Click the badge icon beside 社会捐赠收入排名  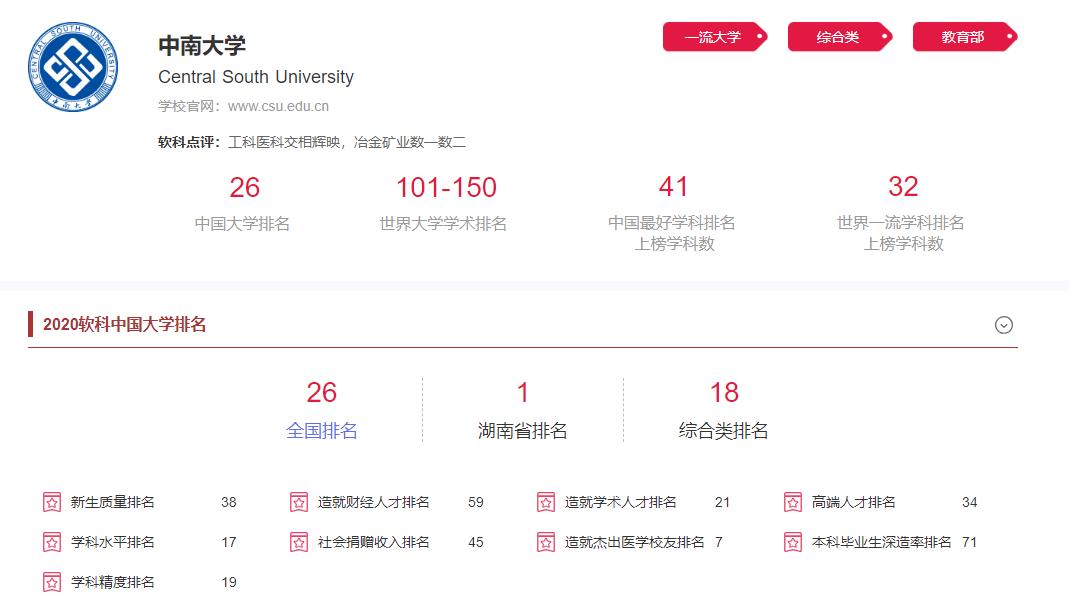click(x=298, y=542)
